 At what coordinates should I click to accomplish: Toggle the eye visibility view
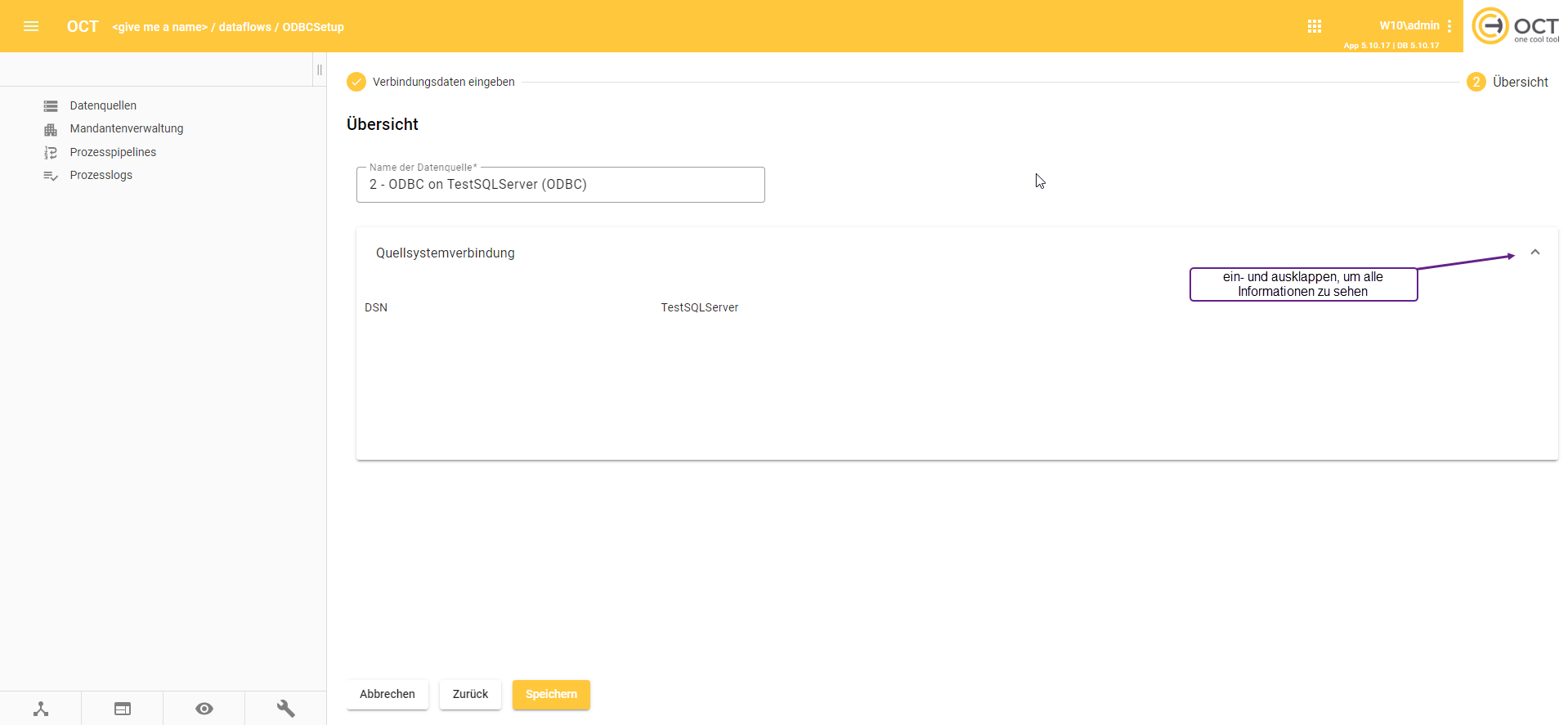(204, 709)
